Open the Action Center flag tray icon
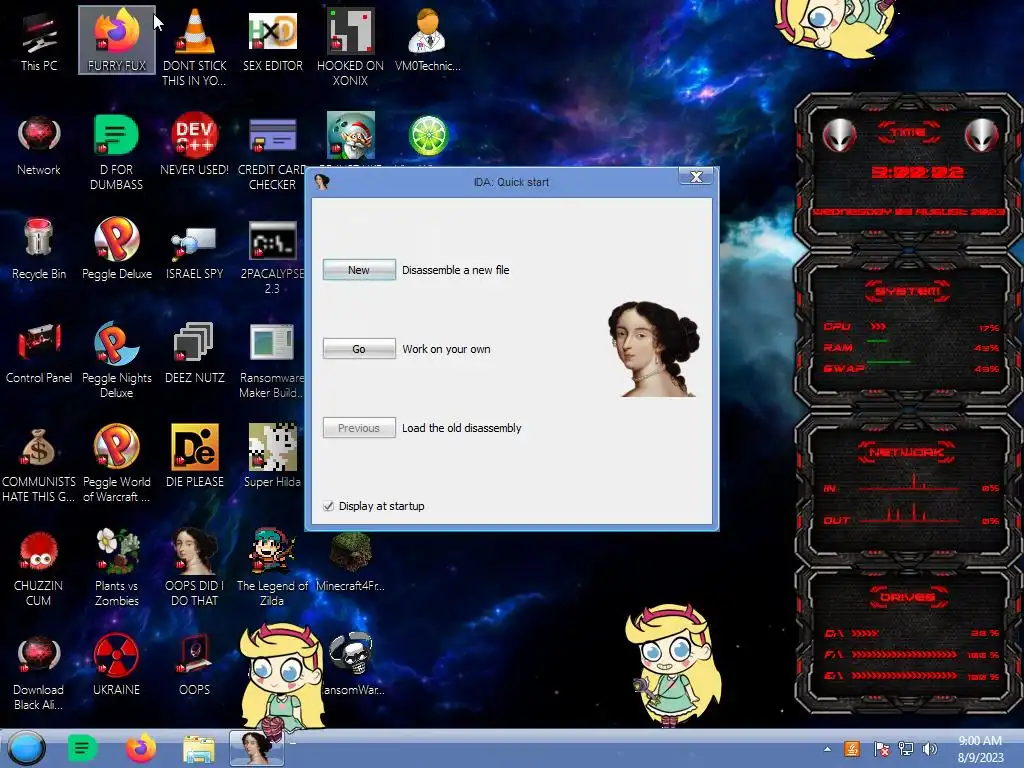This screenshot has height=768, width=1024. (881, 749)
